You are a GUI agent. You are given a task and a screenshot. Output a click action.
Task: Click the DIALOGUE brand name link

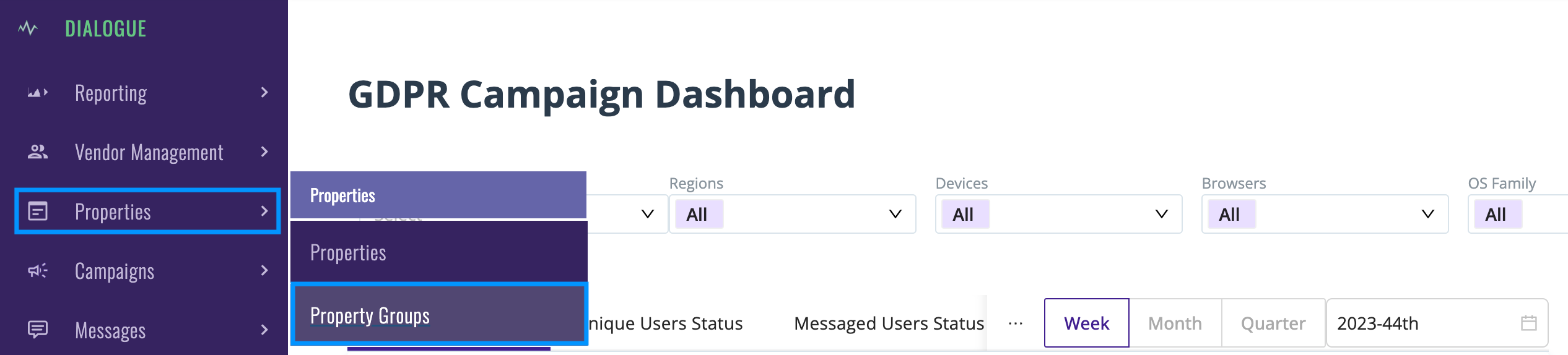106,28
